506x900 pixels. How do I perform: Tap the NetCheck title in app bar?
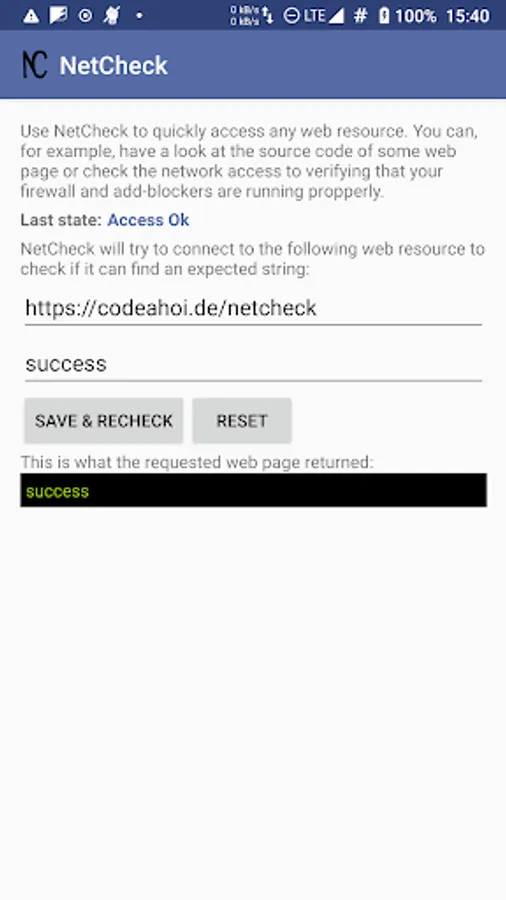(x=114, y=65)
